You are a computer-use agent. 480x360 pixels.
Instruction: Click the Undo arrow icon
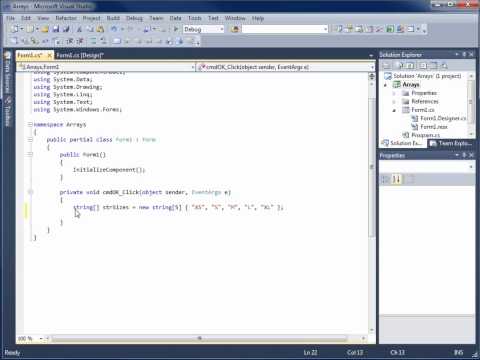tap(114, 29)
